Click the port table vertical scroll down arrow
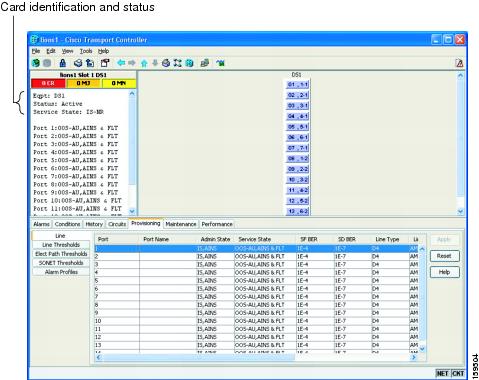 pyautogui.click(x=422, y=349)
